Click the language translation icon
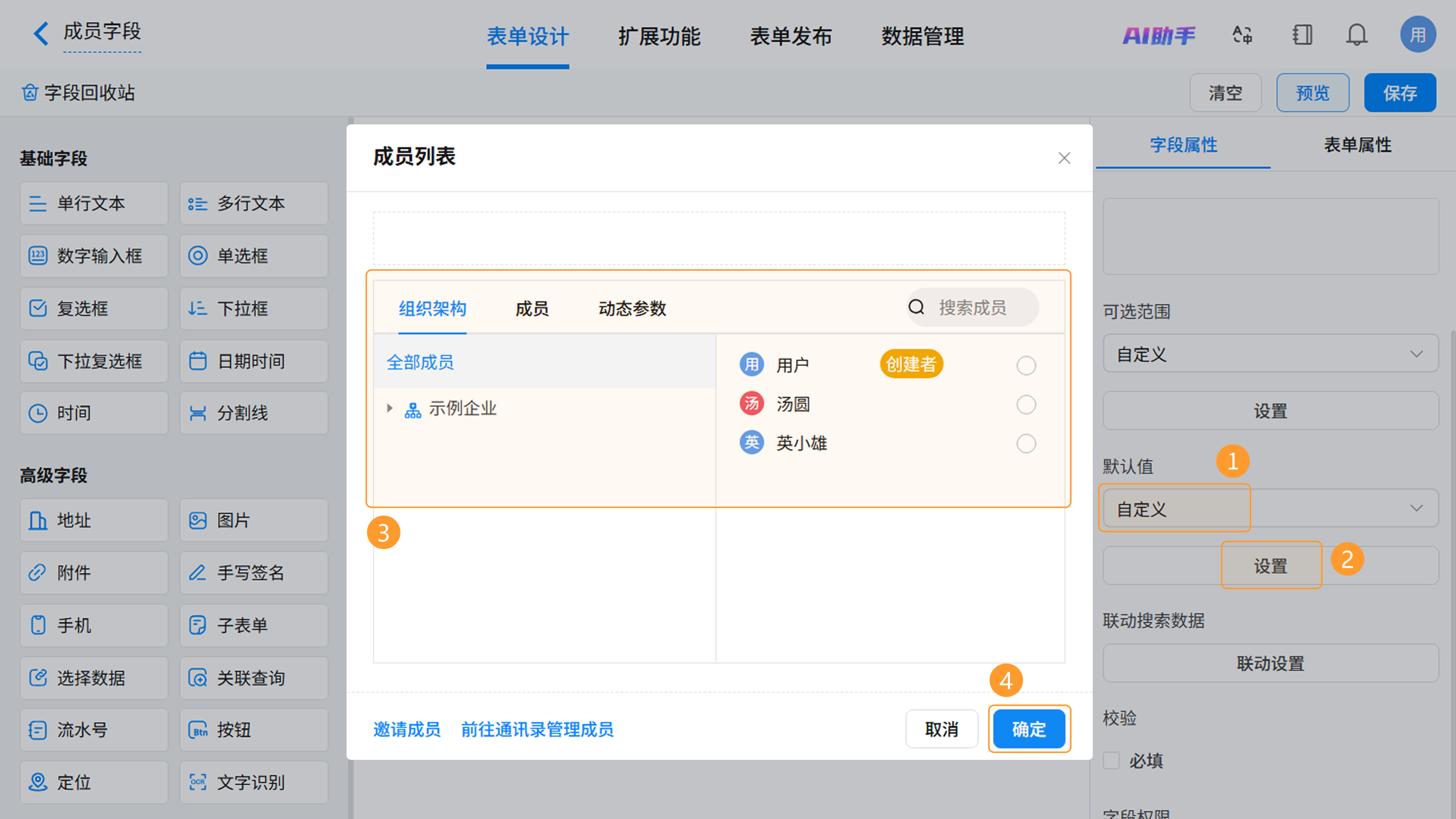1456x819 pixels. tap(1243, 35)
